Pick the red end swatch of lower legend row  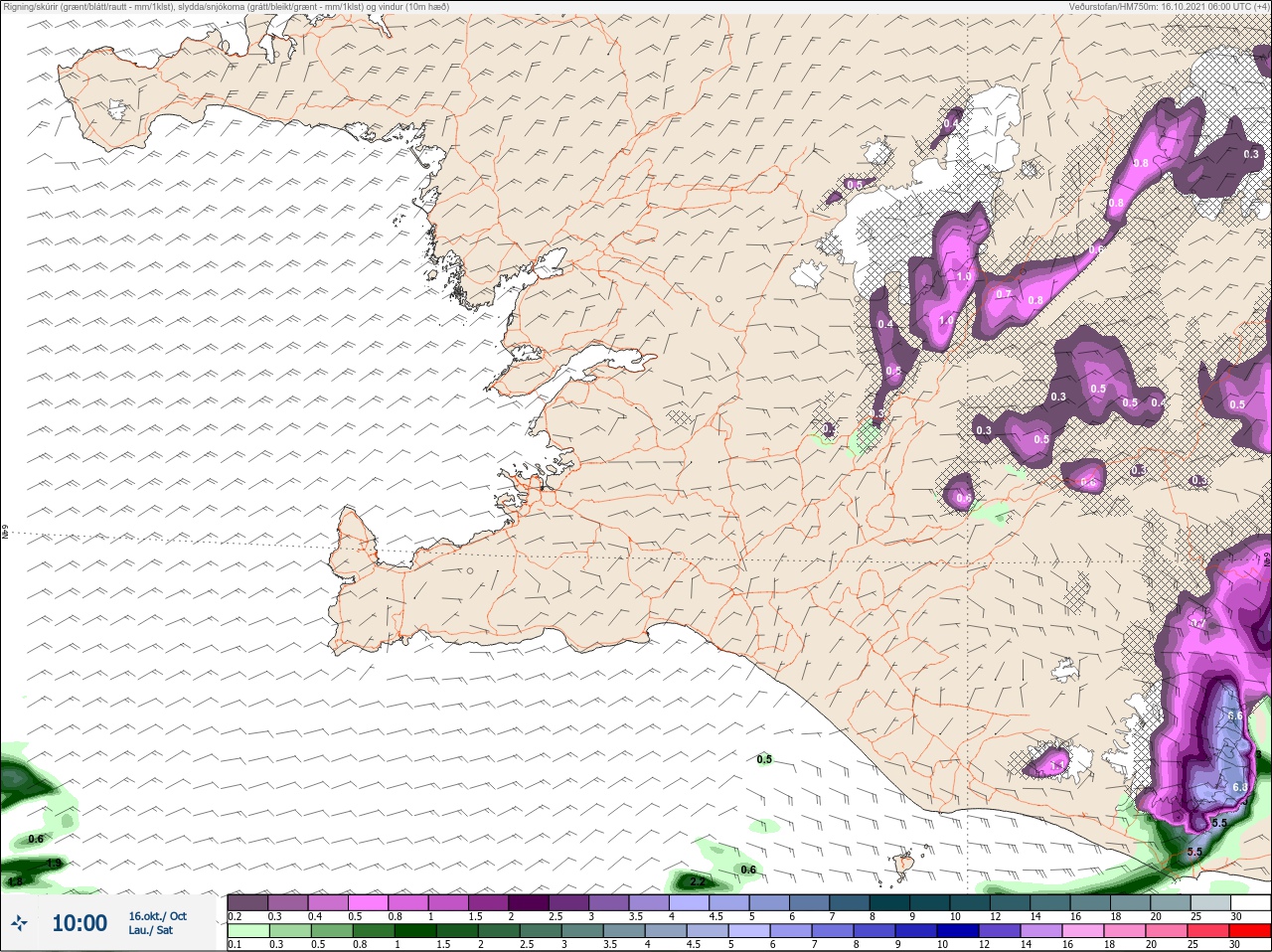[x=1250, y=930]
